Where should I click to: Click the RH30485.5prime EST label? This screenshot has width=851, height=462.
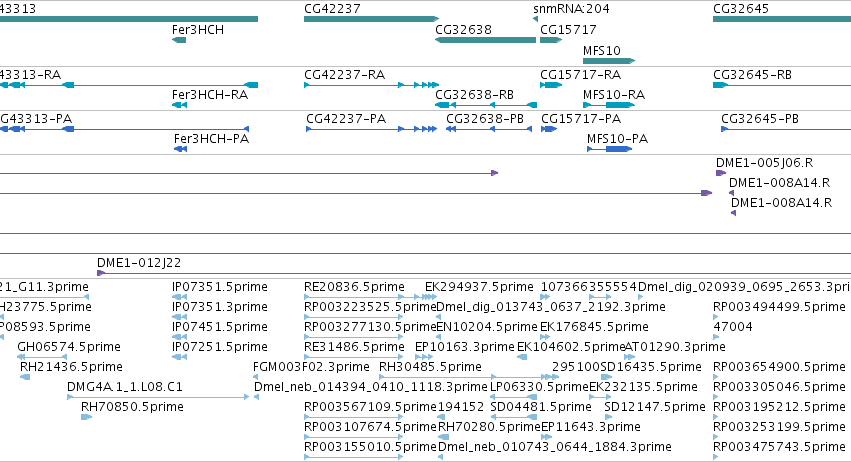click(430, 366)
